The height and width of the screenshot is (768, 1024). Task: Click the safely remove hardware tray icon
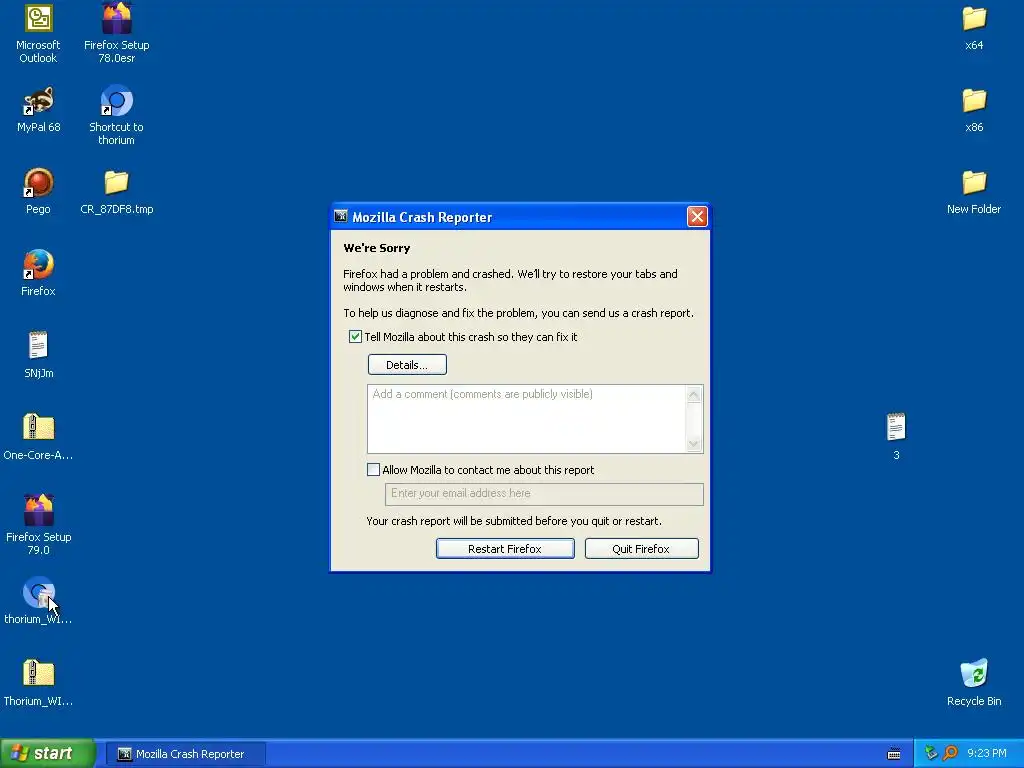coord(931,754)
